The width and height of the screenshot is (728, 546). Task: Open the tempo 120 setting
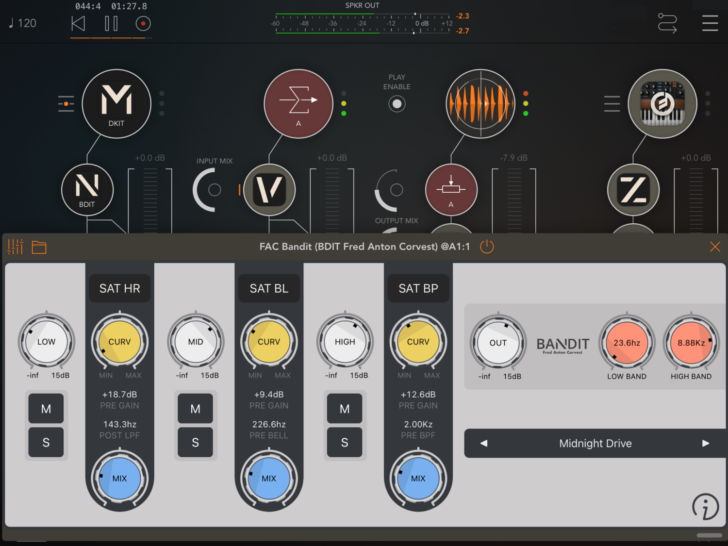tap(23, 23)
